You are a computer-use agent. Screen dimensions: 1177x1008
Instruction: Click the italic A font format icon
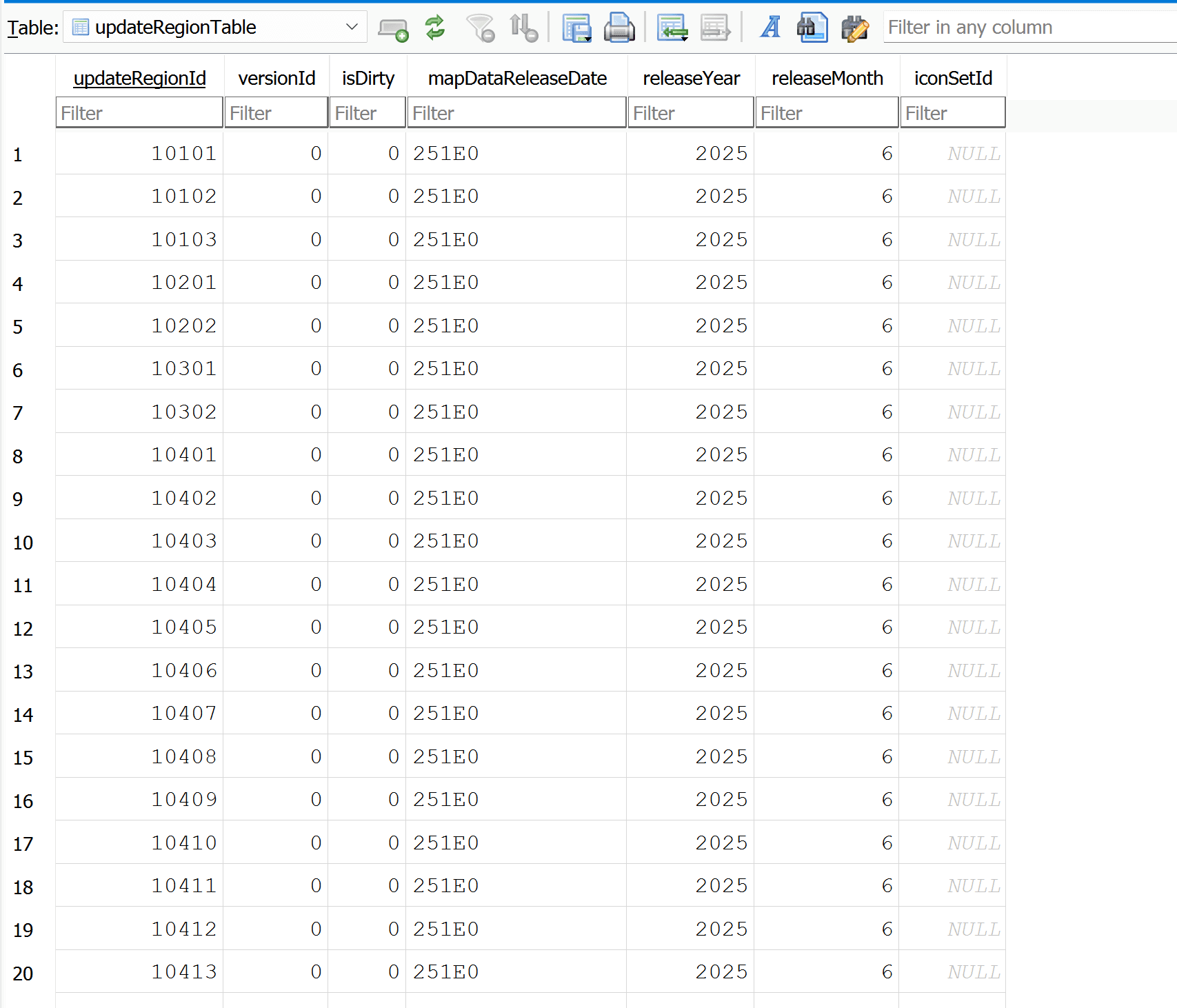pos(770,28)
